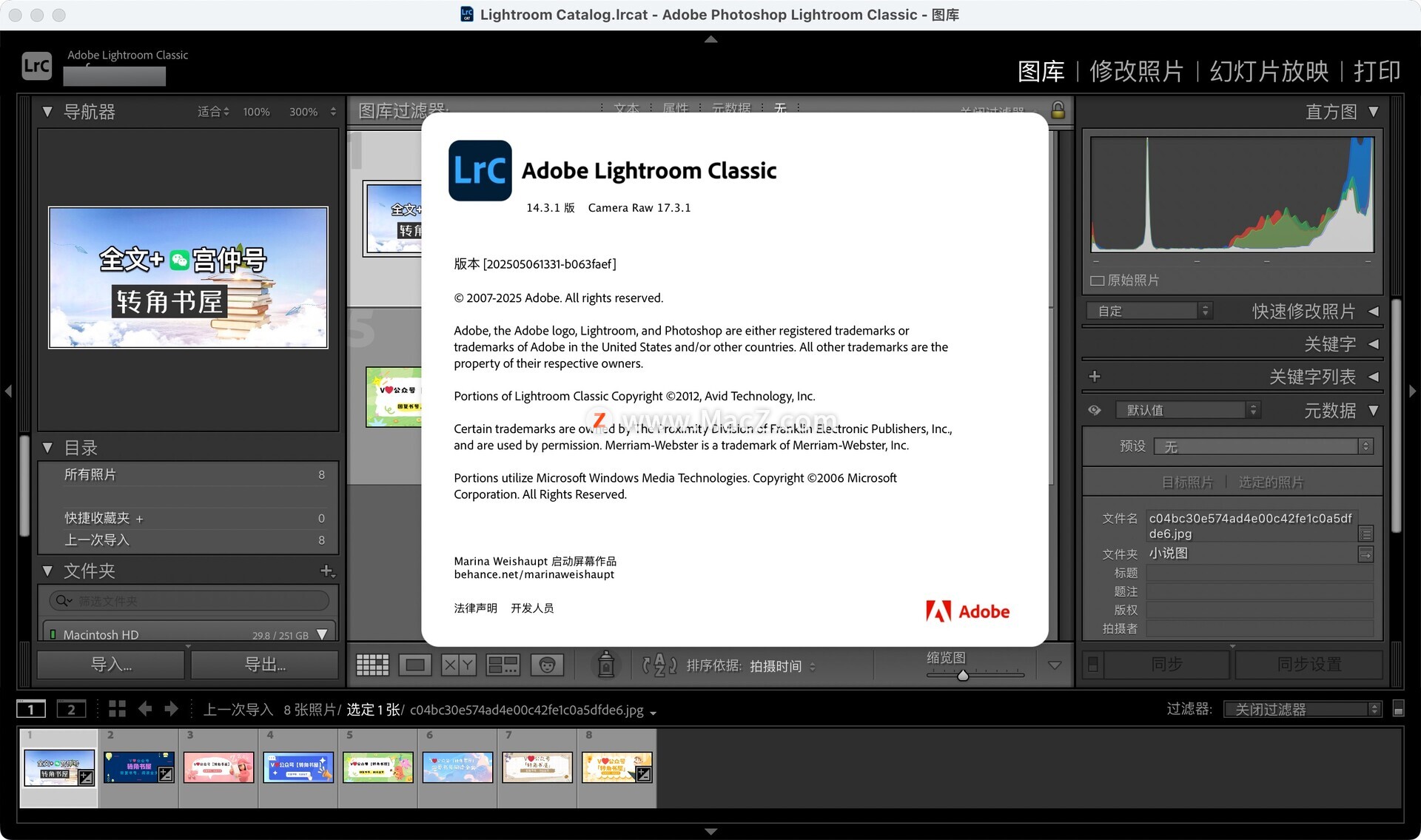This screenshot has height=840, width=1421.
Task: Toggle sort direction with the AZ icon
Action: (659, 665)
